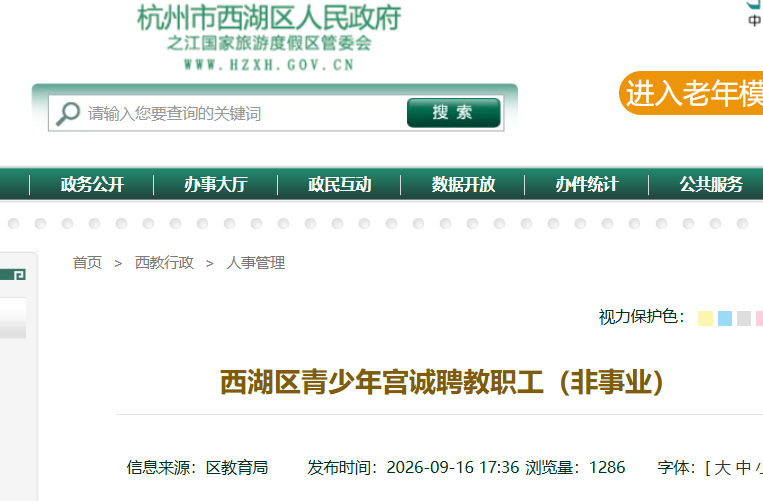Go to 首页 breadcrumb link

[x=87, y=263]
